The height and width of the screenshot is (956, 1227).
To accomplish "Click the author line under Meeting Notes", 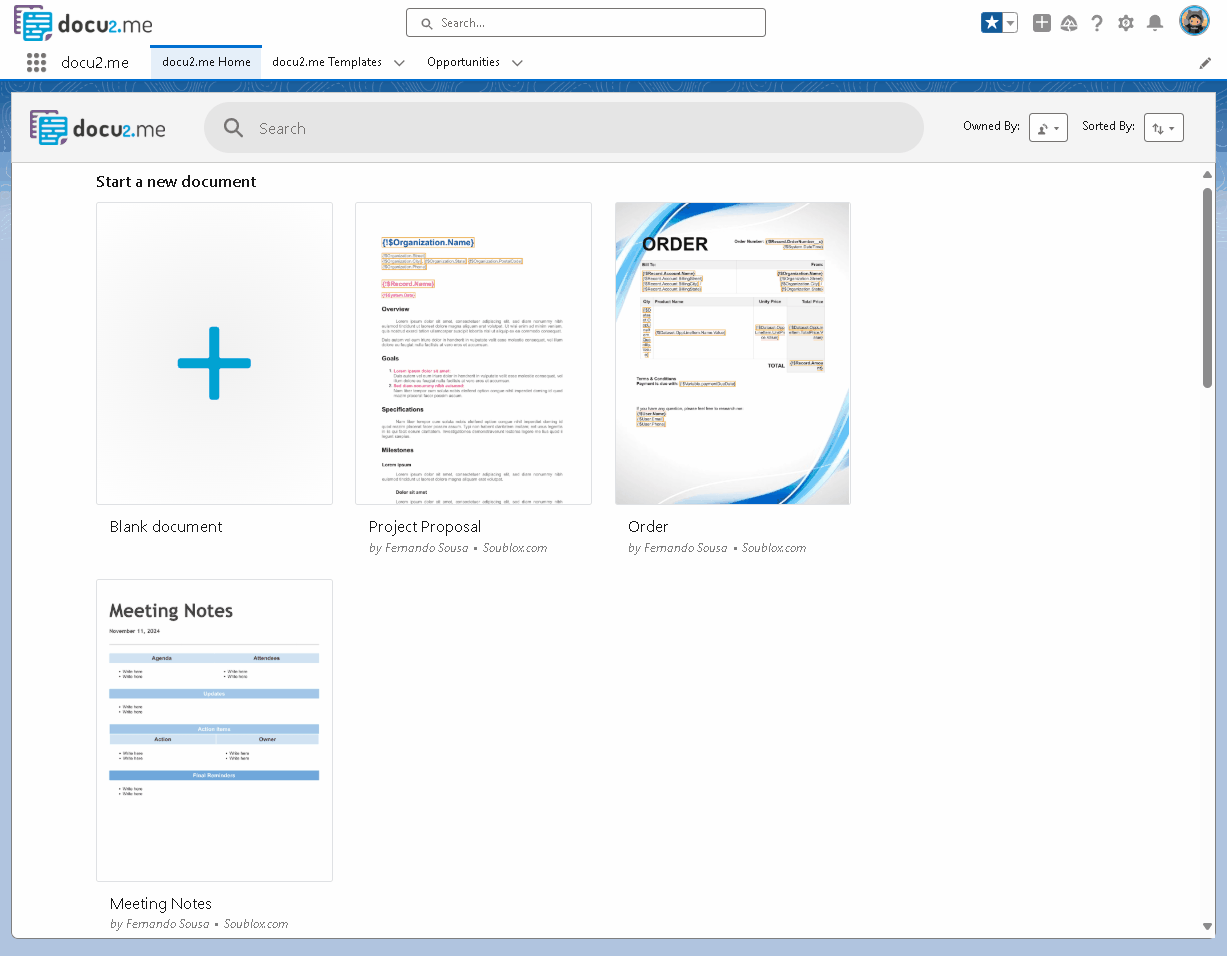I will (x=199, y=924).
